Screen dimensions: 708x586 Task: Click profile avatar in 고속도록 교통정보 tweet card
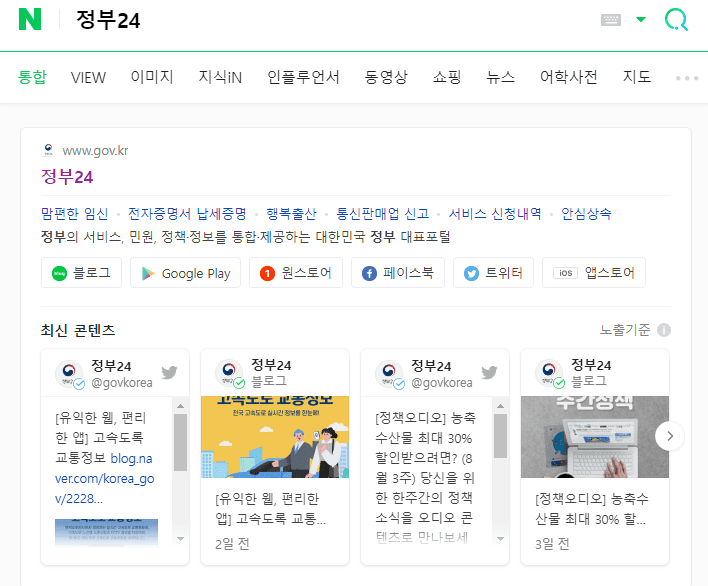[x=69, y=373]
